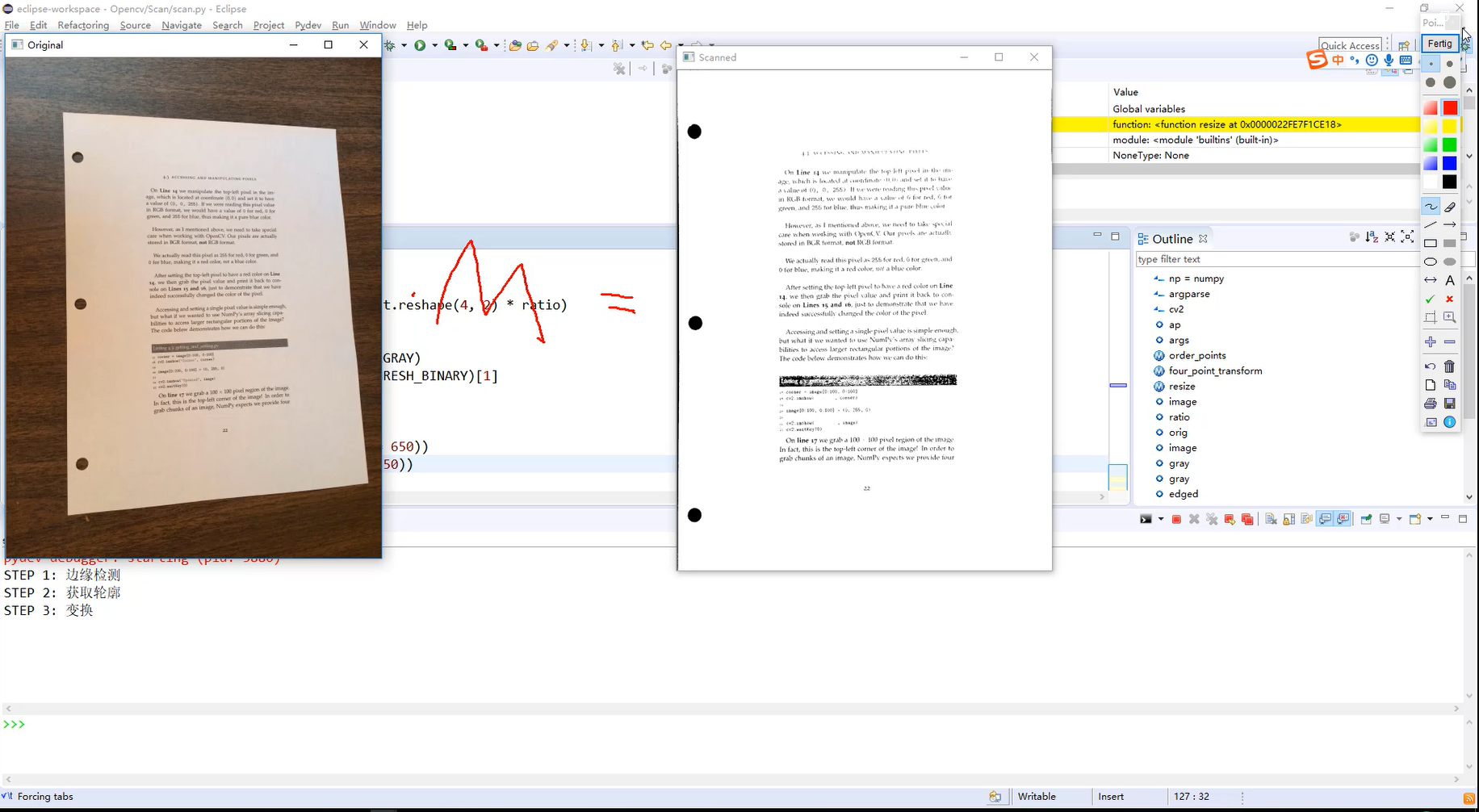Image resolution: width=1479 pixels, height=812 pixels.
Task: Open the Search dropdown arrow beside flashlight
Action: pyautogui.click(x=567, y=45)
